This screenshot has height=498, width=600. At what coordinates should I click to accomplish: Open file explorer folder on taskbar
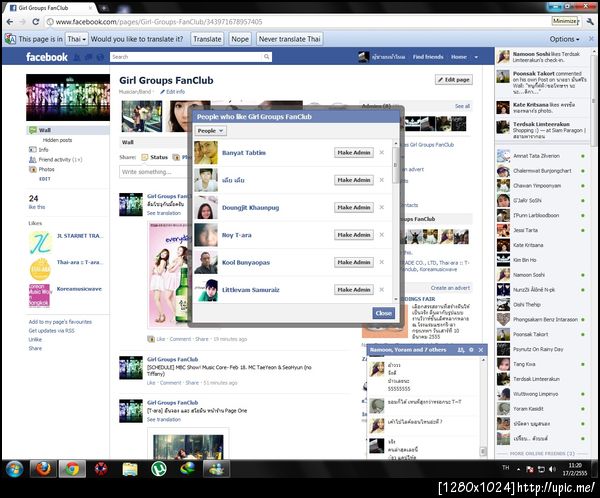click(x=130, y=469)
